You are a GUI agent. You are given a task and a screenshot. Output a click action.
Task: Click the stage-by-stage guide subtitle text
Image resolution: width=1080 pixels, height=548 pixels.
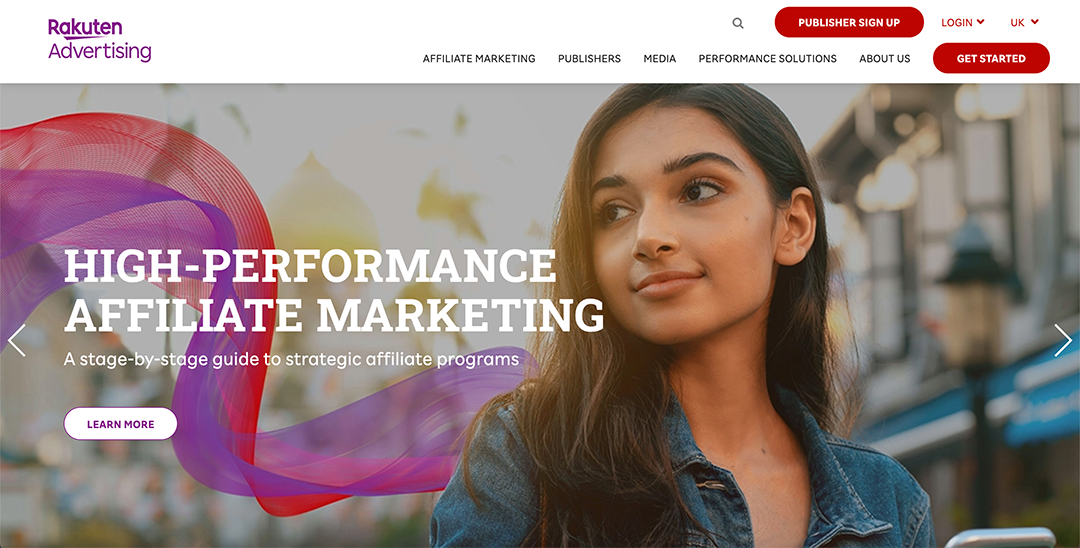coord(291,359)
